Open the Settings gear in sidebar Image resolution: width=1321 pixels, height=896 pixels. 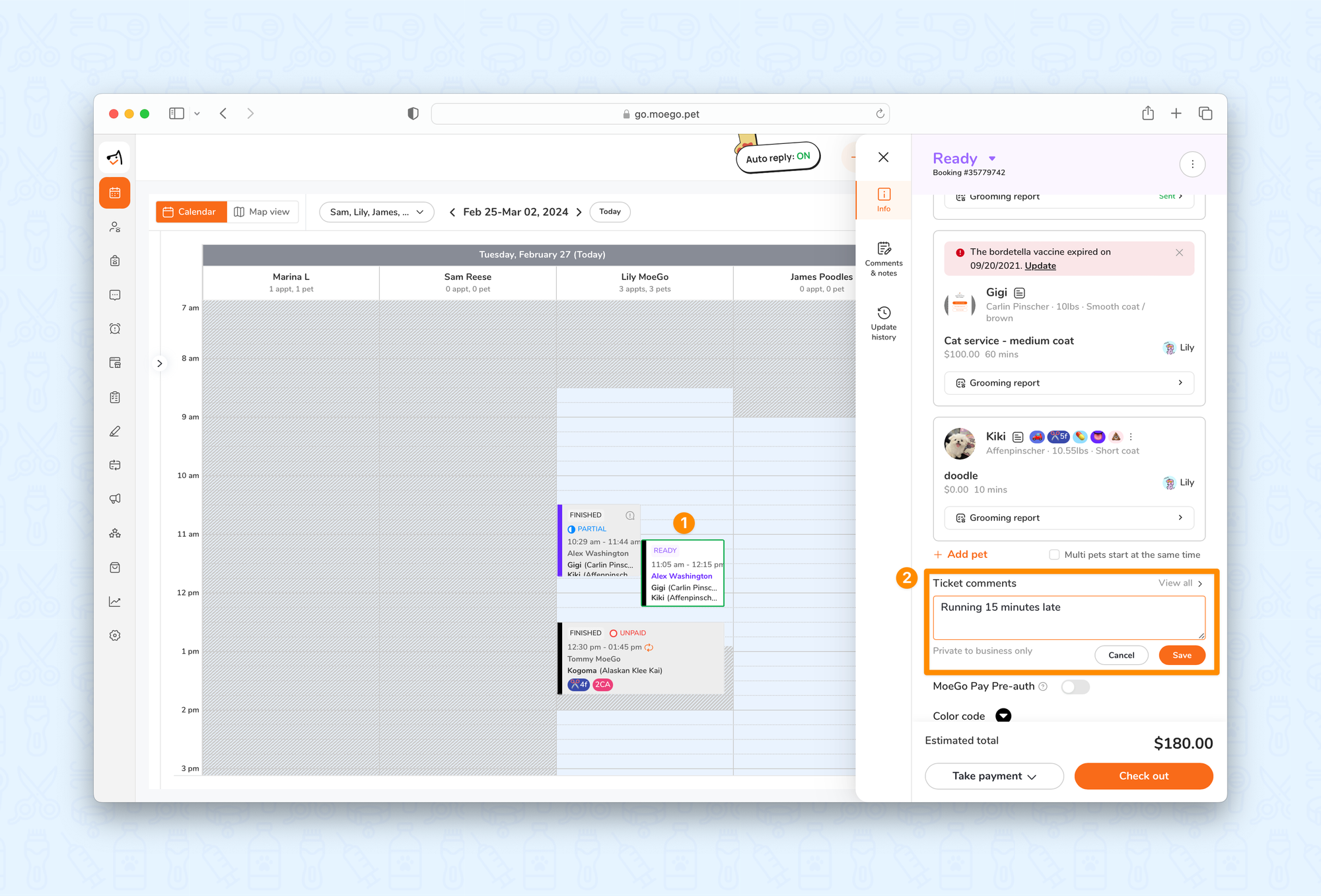point(115,635)
